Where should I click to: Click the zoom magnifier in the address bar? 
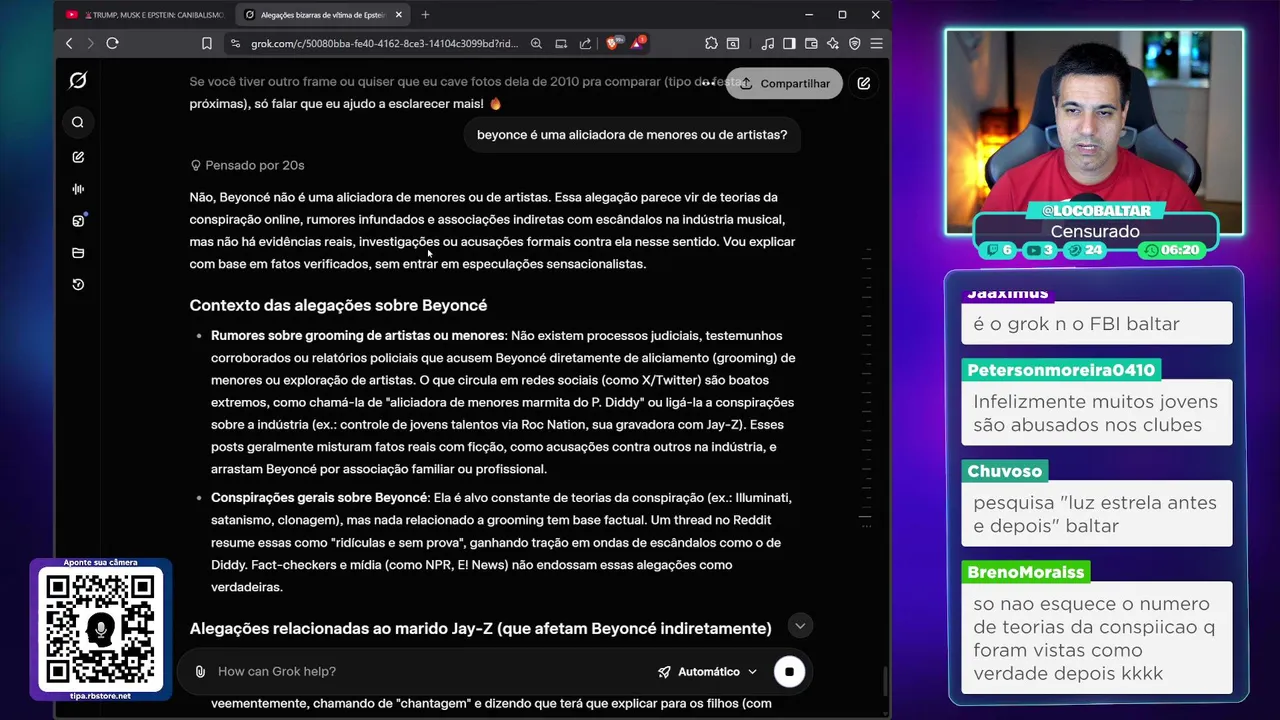pos(536,43)
